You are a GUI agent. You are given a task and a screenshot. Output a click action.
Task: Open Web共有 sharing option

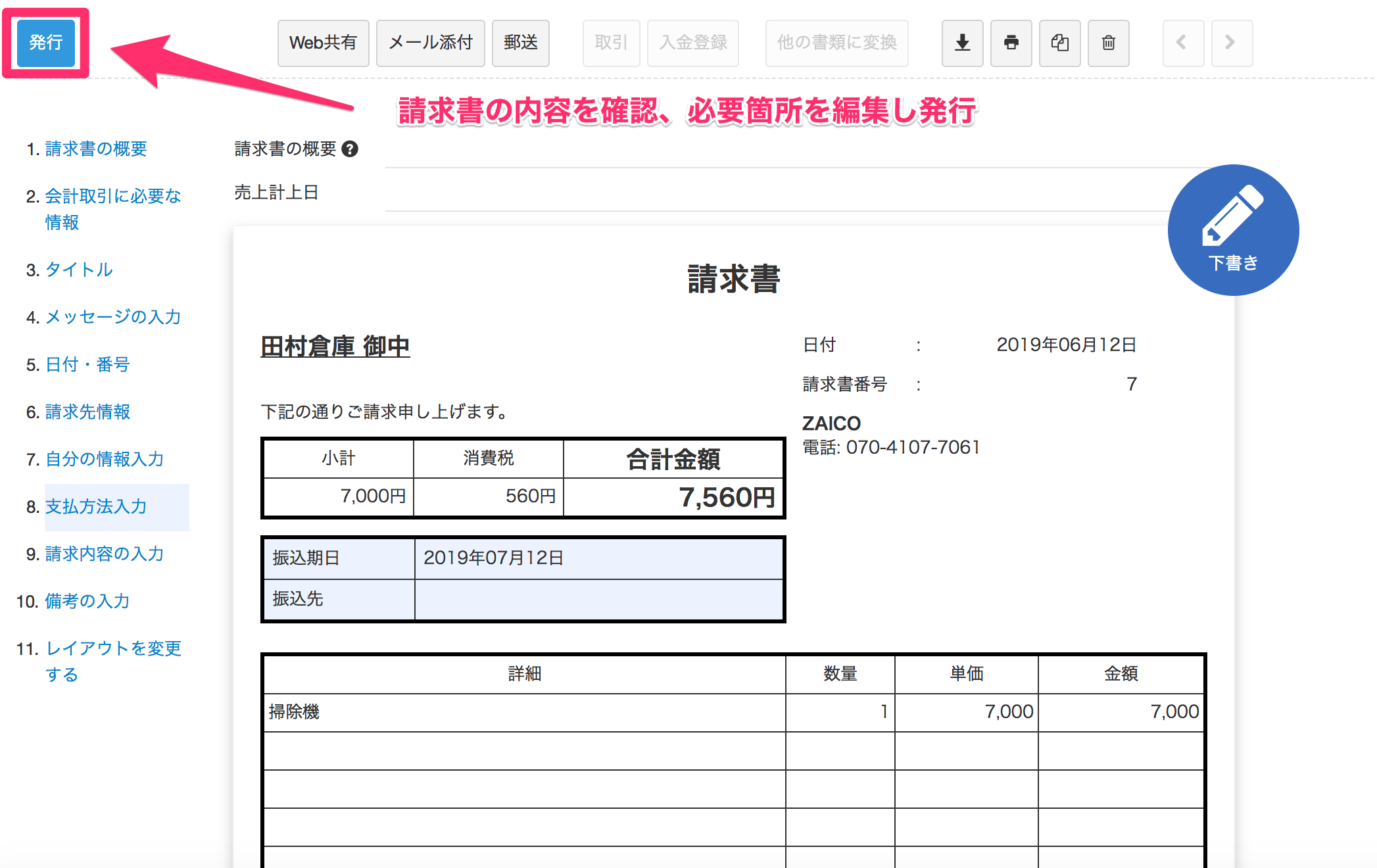pos(323,43)
